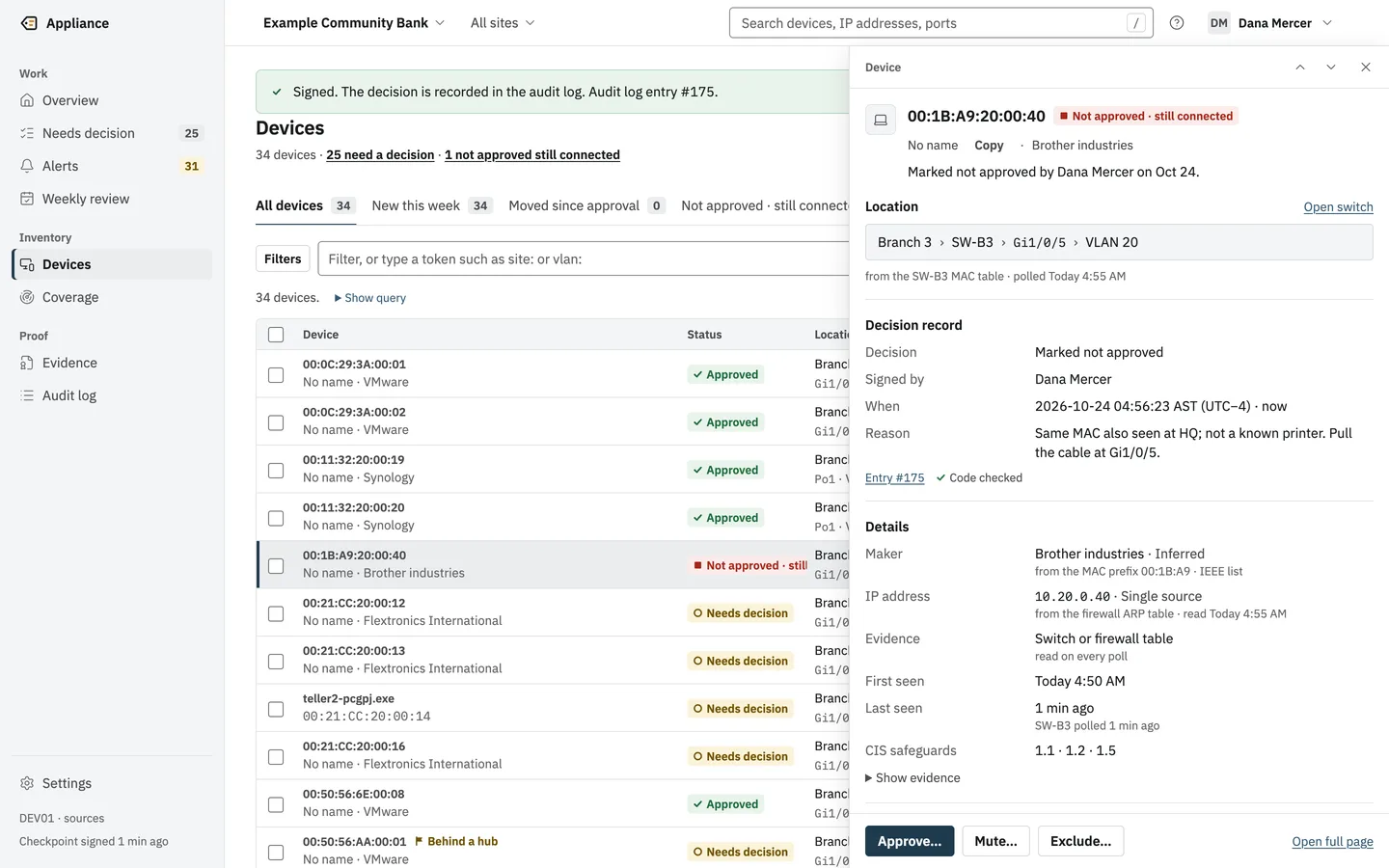
Task: Open the Filters button
Action: (283, 258)
